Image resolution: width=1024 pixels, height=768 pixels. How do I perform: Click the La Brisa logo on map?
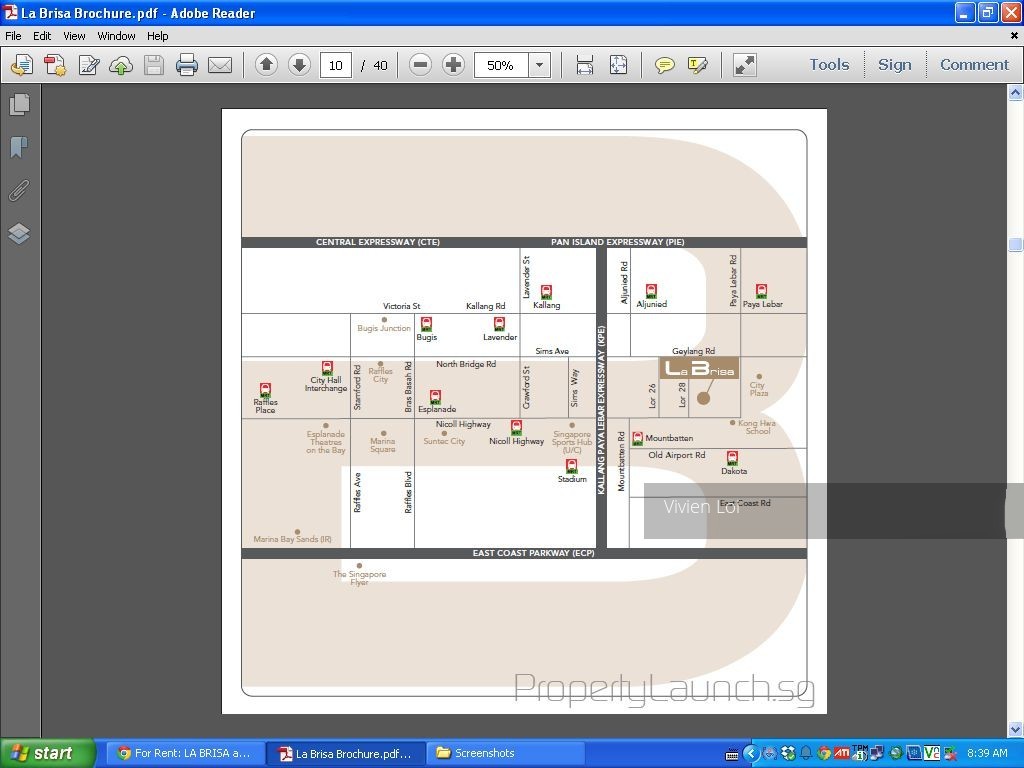pyautogui.click(x=699, y=368)
